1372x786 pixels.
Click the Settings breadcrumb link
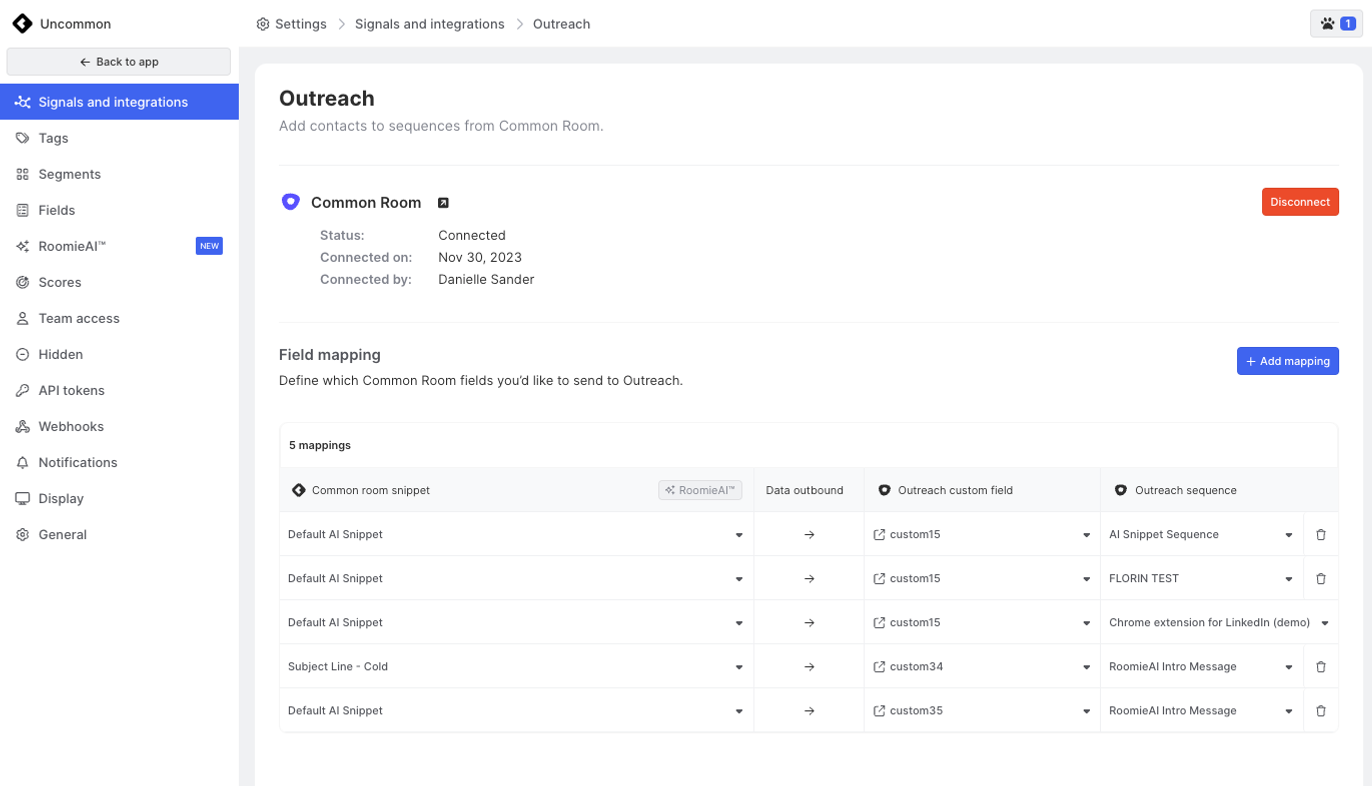[300, 24]
